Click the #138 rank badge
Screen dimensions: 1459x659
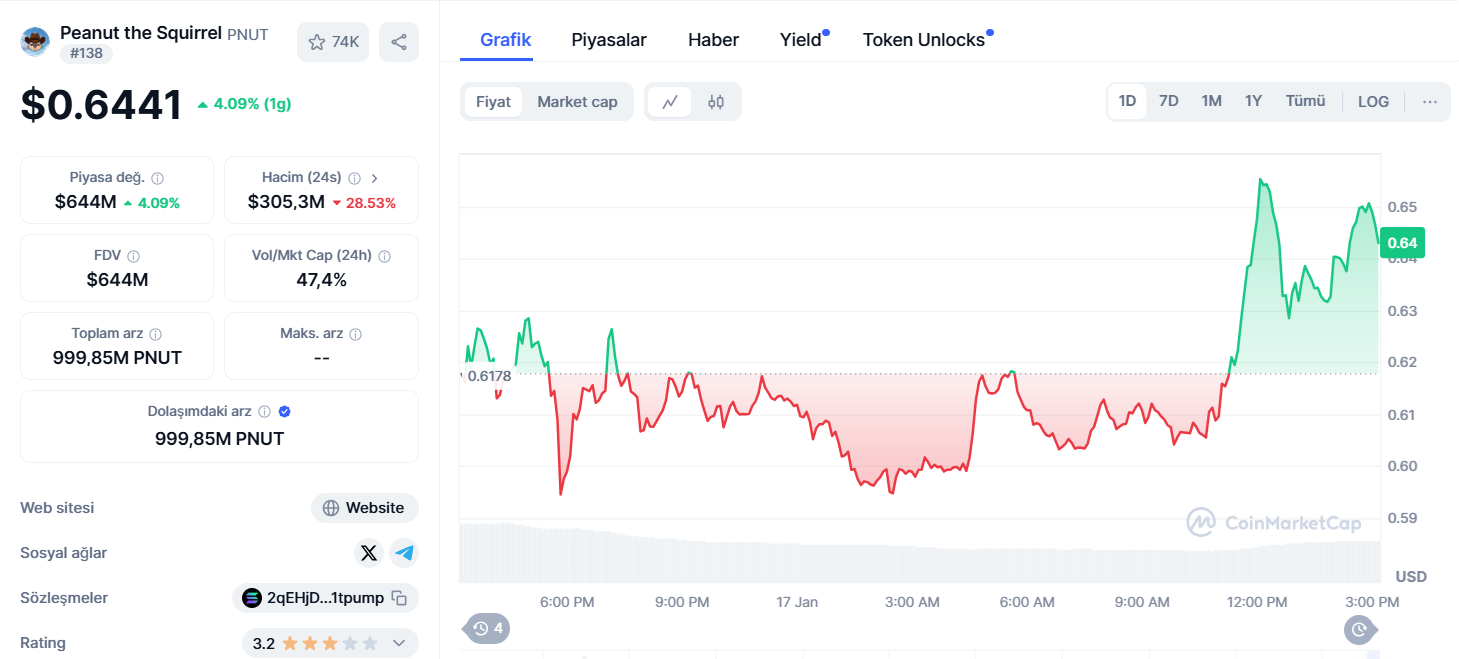click(x=86, y=53)
